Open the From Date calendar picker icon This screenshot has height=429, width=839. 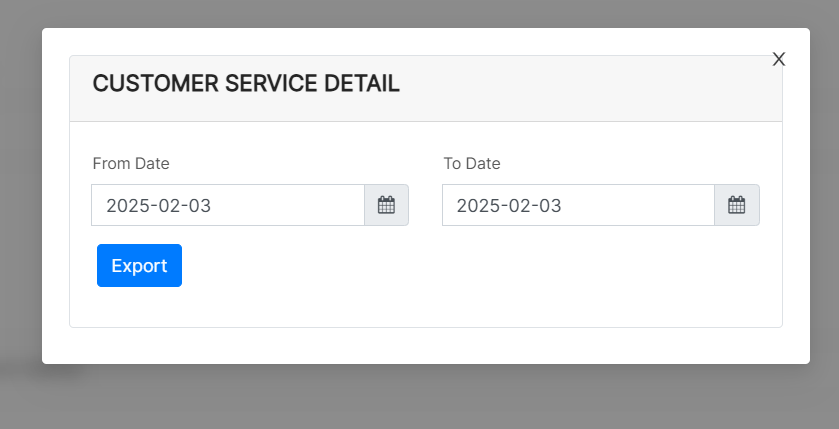pos(386,205)
